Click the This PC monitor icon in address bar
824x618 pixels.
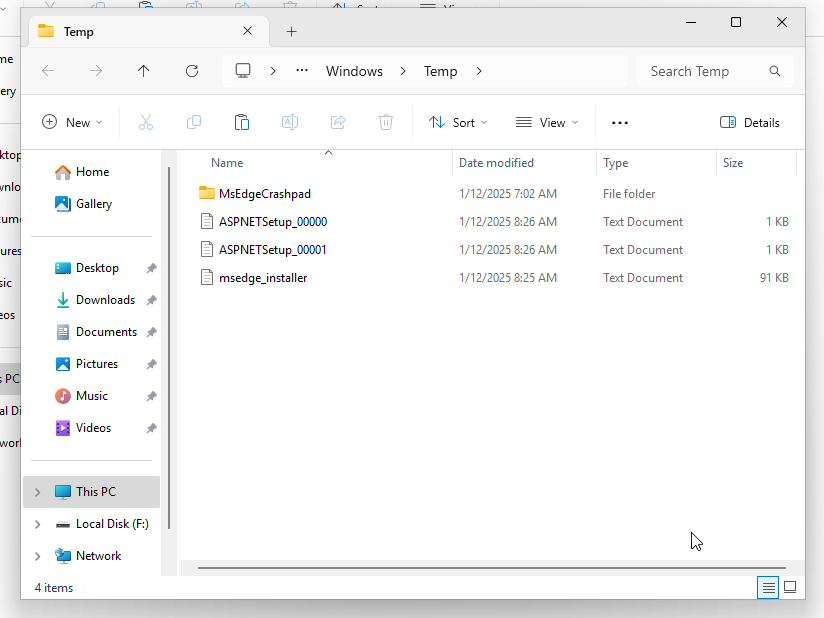(243, 71)
